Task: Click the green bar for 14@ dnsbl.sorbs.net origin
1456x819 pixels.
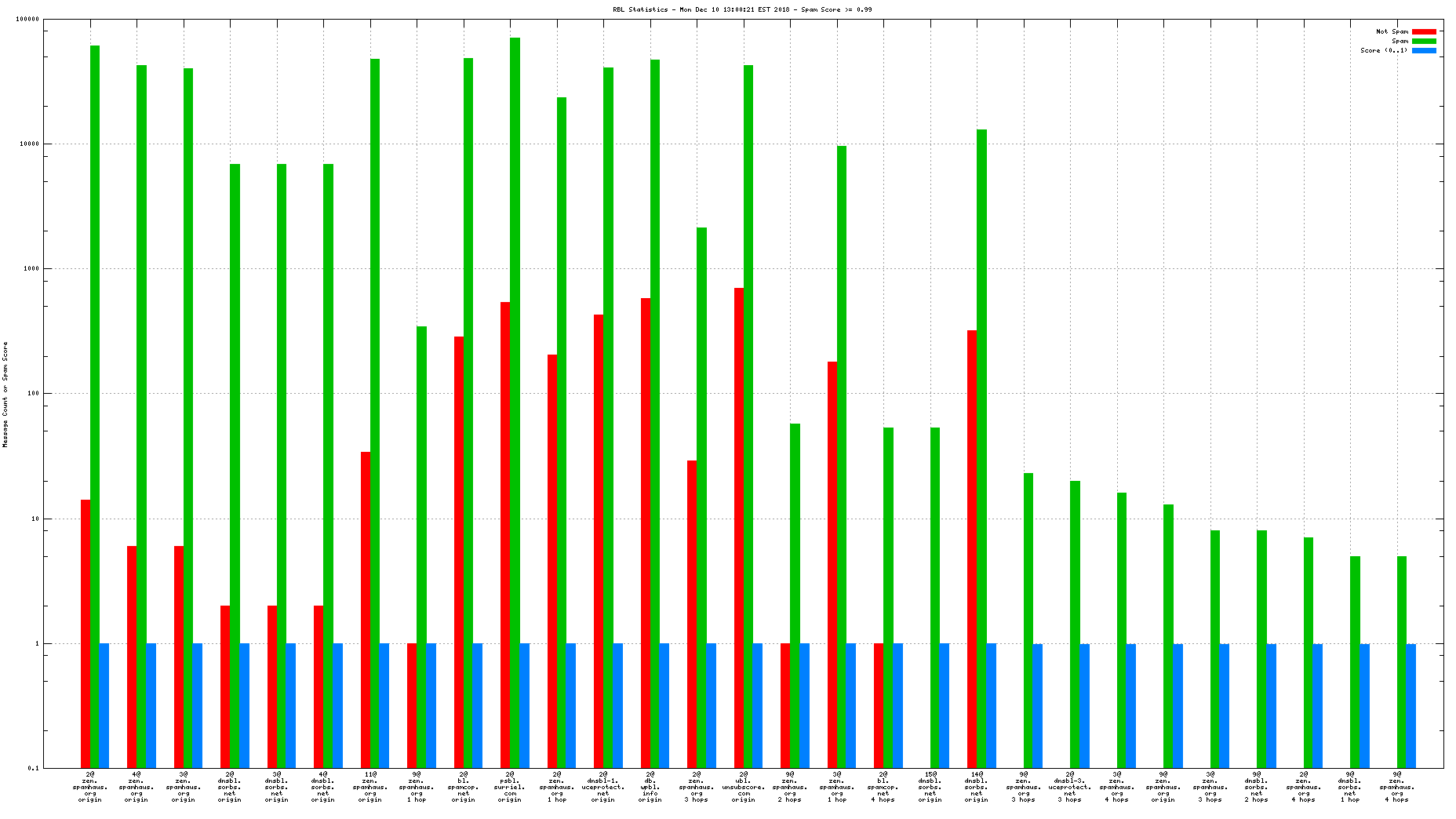Action: [x=981, y=448]
